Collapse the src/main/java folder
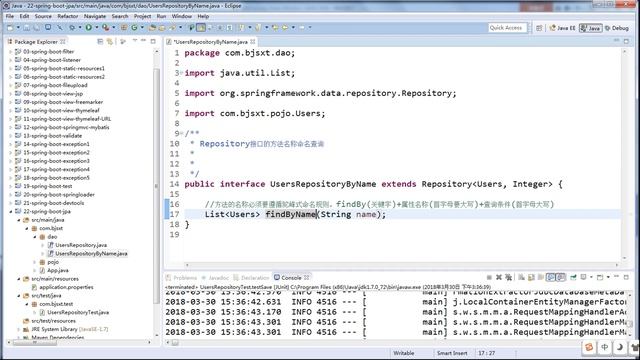Screen dimensions: 640x360 (19, 220)
